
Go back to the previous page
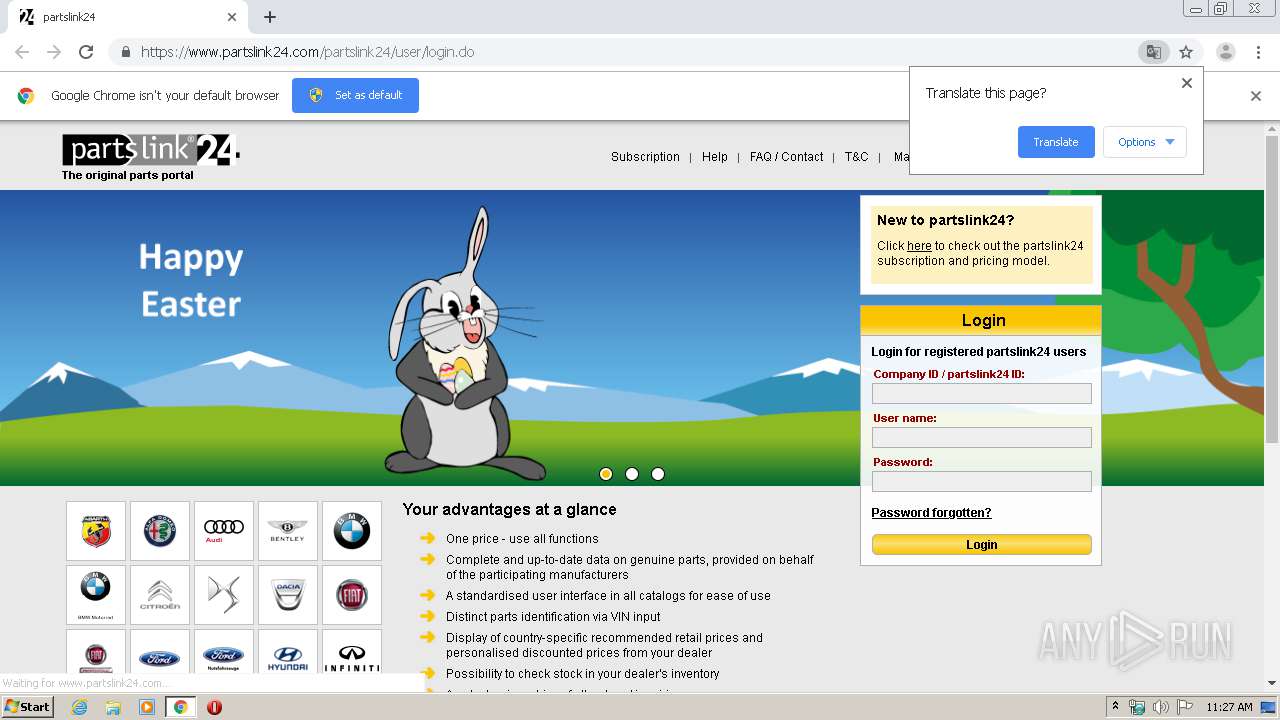(x=22, y=52)
